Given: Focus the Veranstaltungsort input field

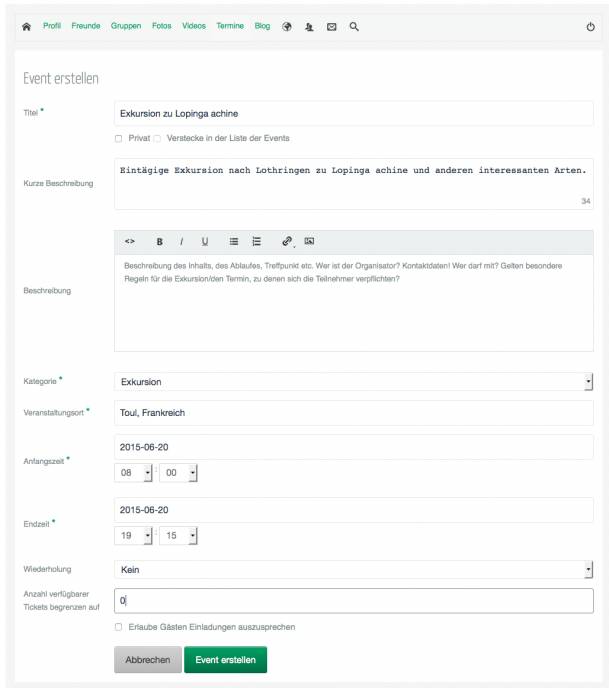Looking at the screenshot, I should (354, 413).
